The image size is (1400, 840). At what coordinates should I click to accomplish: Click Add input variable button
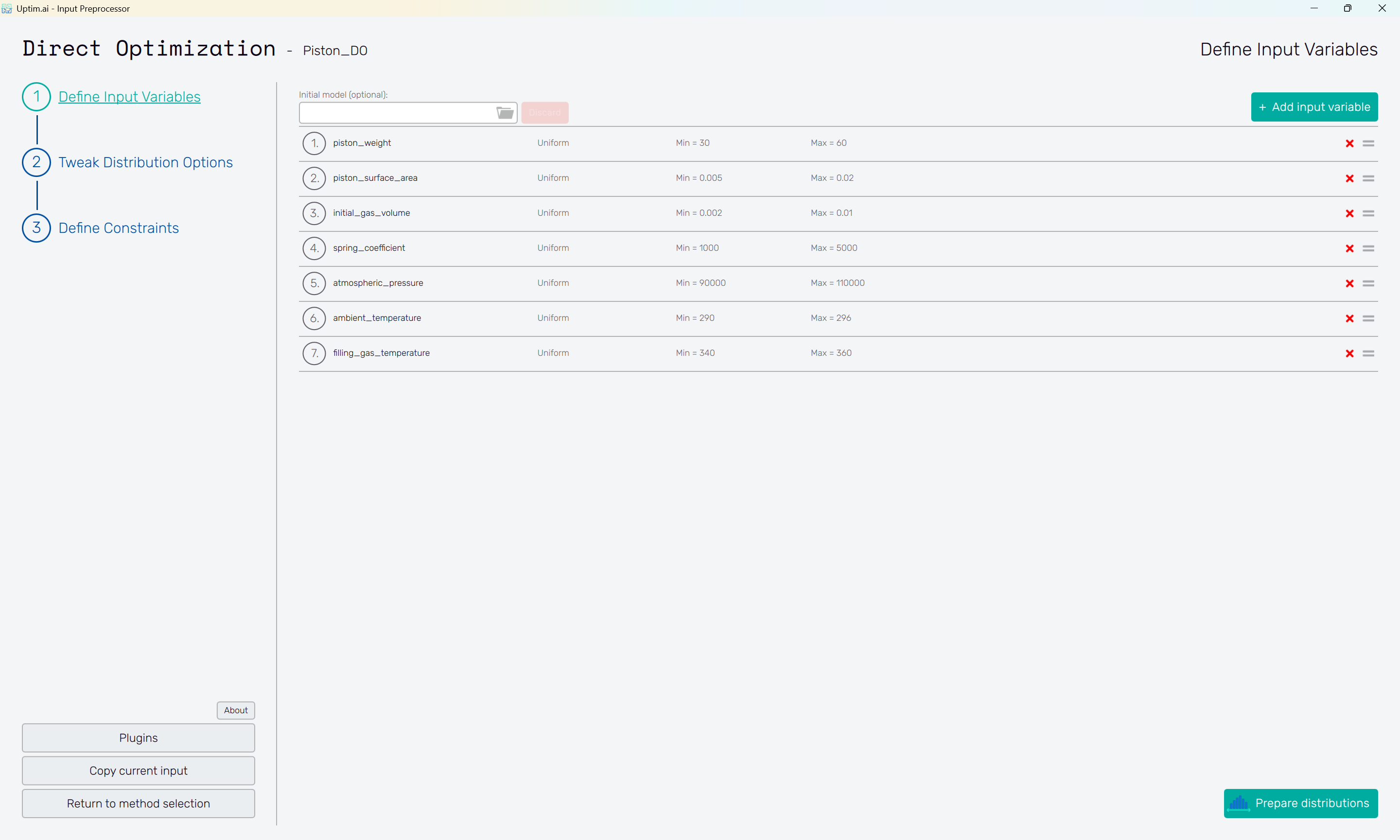tap(1314, 107)
